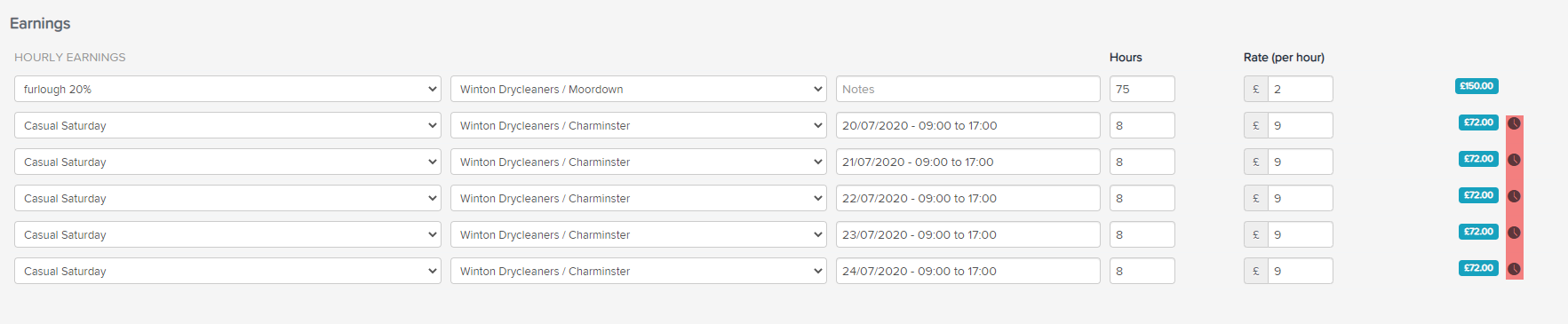Expand the Winton Drycleaners / Moordown dropdown

tap(639, 89)
